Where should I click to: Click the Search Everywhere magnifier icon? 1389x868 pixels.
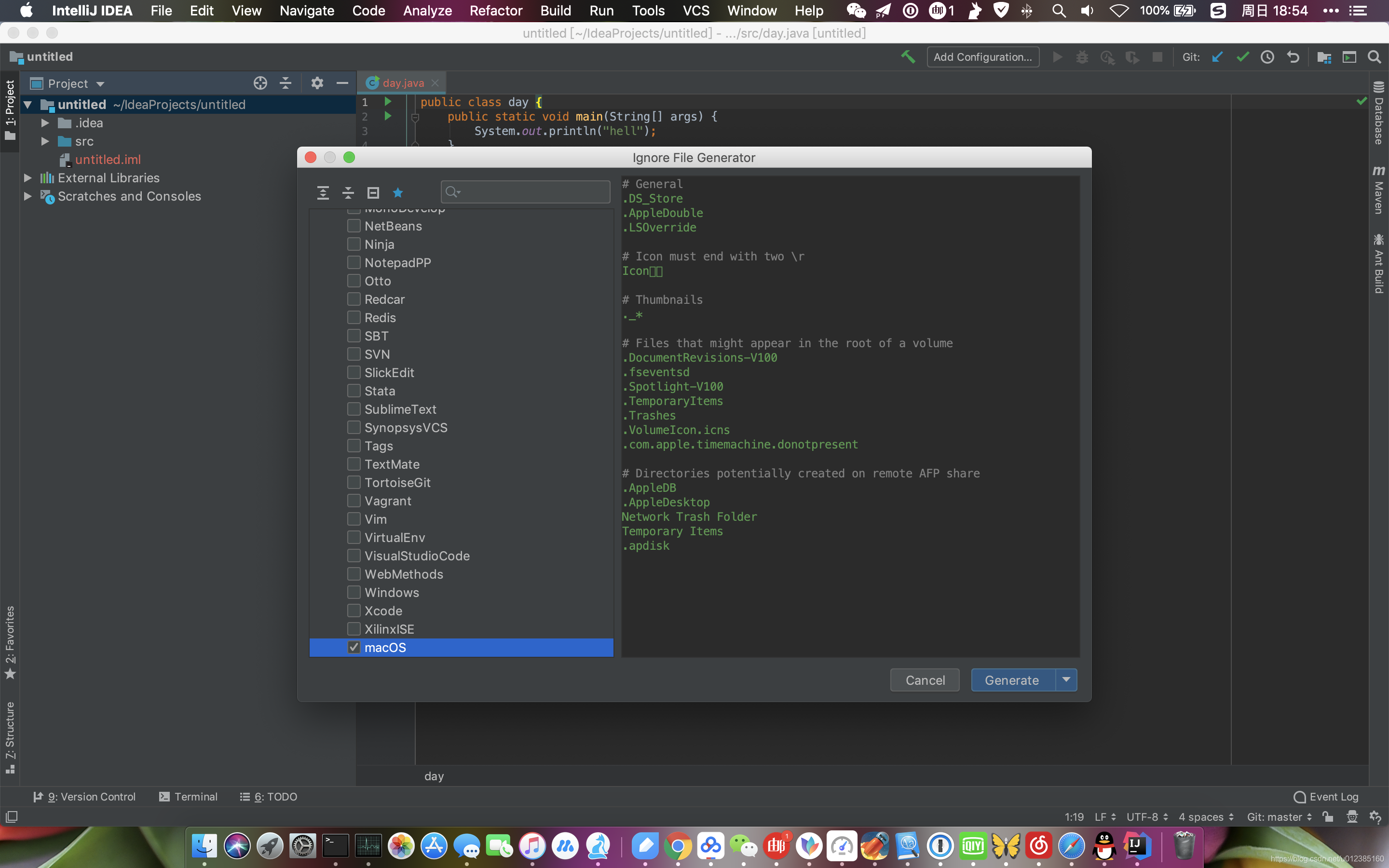pyautogui.click(x=1374, y=57)
